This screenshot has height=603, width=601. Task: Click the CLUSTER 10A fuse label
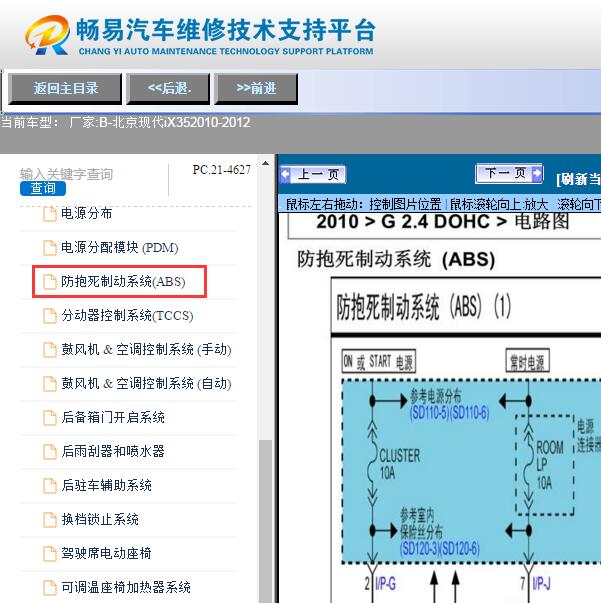(400, 464)
